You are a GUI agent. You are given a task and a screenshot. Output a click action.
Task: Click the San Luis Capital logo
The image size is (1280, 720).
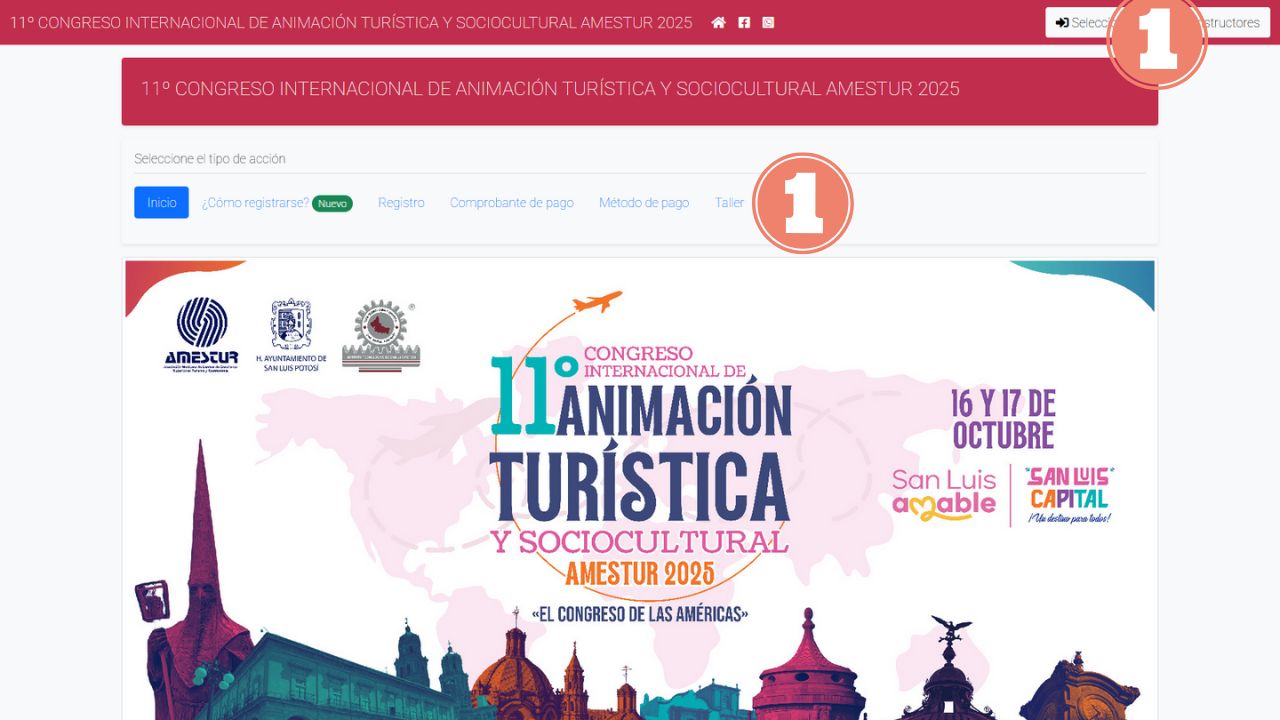1069,494
